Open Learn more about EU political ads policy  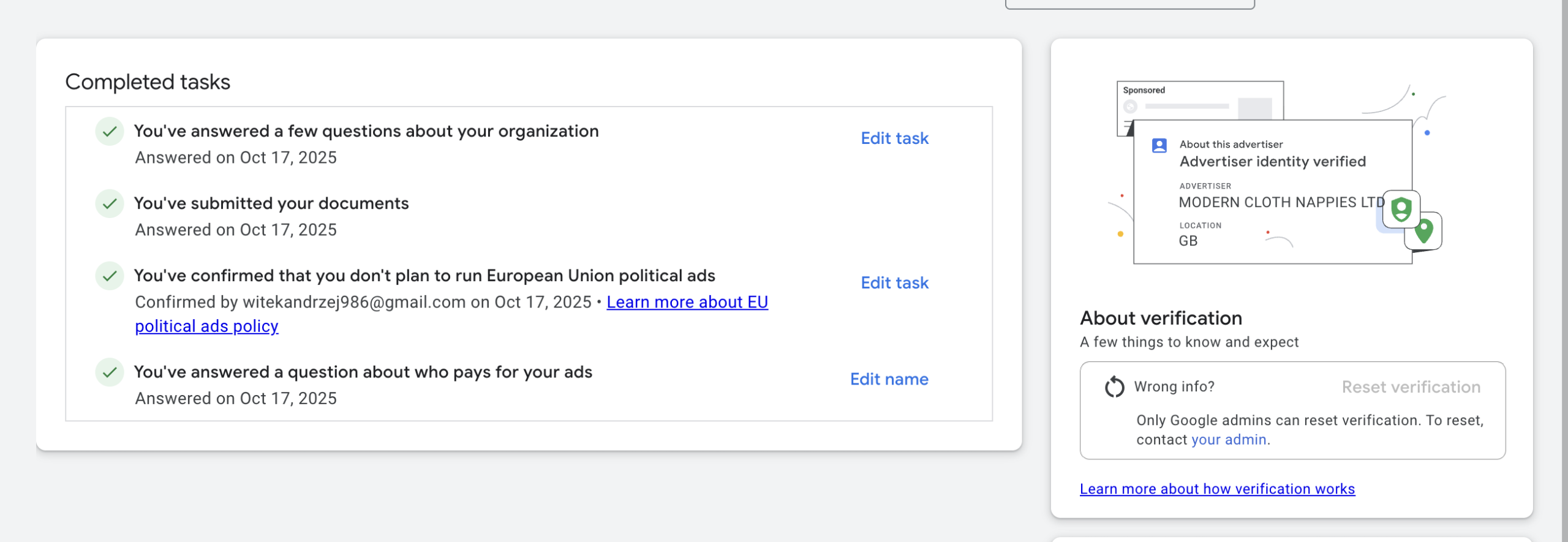coord(687,303)
